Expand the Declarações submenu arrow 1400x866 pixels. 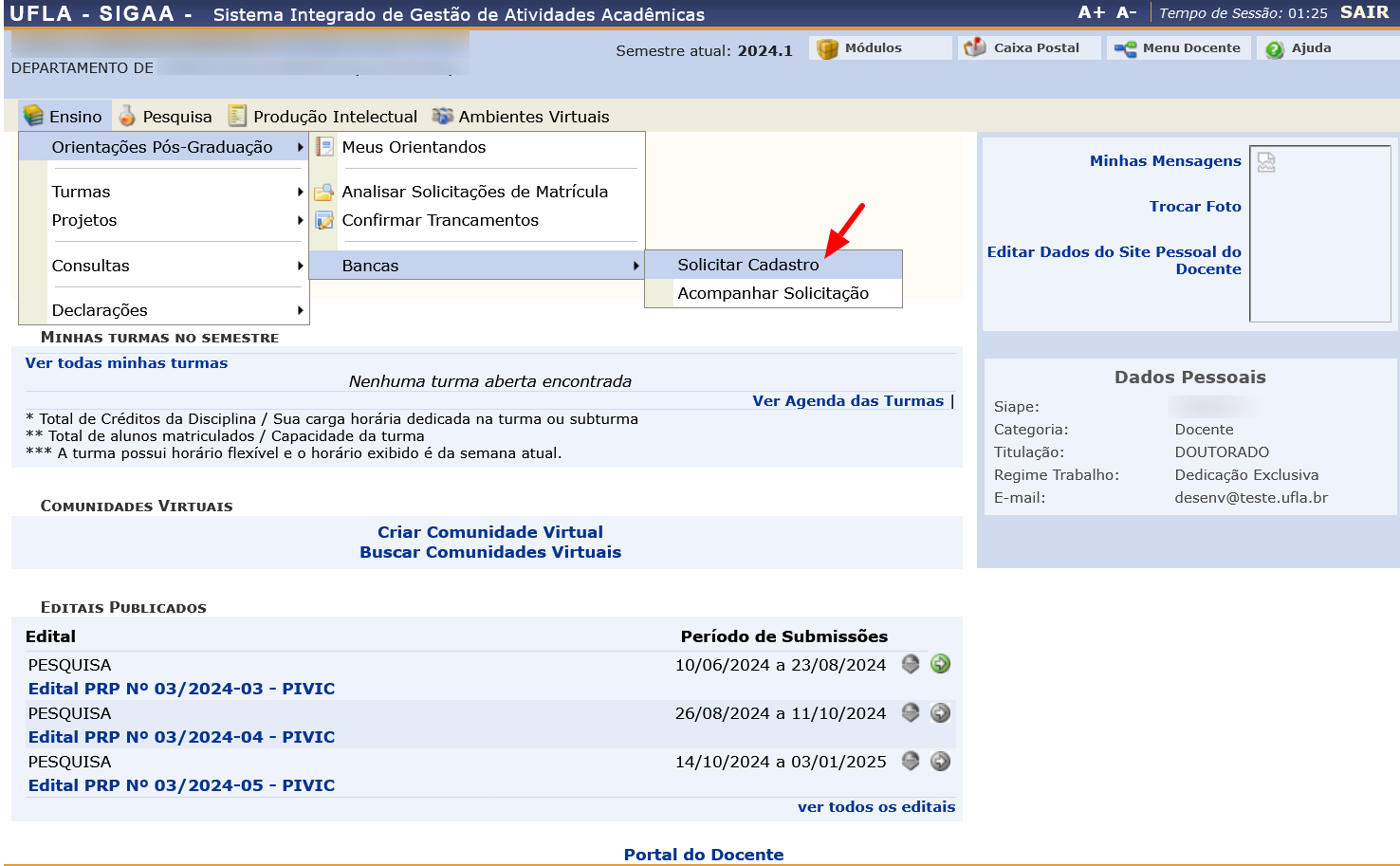(301, 310)
